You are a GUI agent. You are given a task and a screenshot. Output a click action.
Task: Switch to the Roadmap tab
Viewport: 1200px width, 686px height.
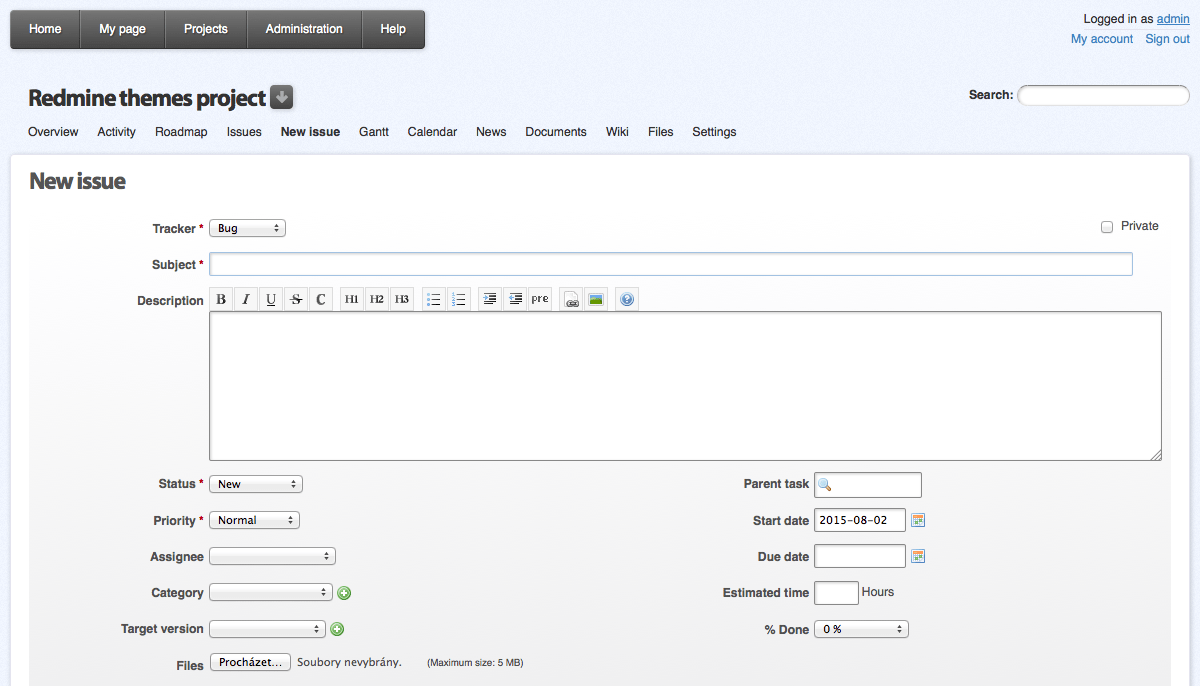tap(181, 132)
